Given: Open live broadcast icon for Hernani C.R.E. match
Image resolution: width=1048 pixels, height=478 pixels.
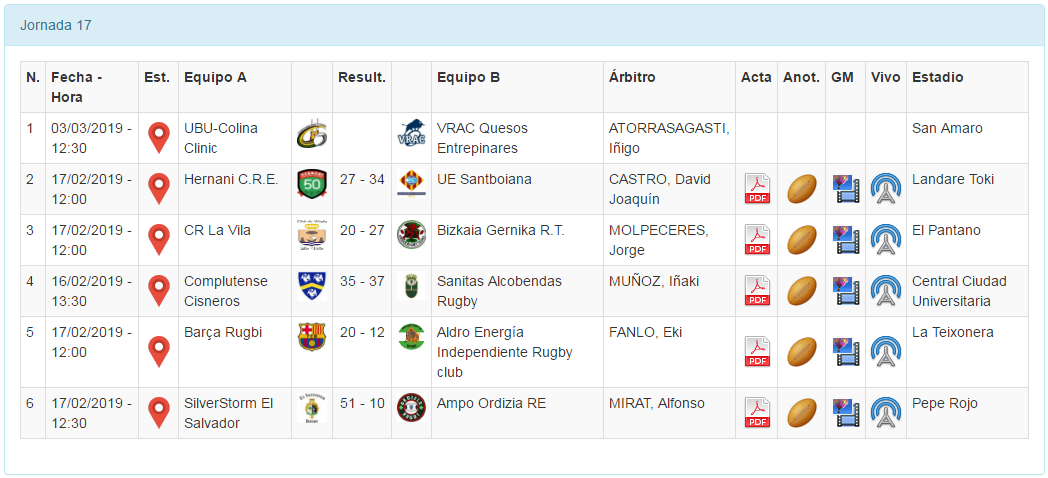Looking at the screenshot, I should [x=885, y=189].
